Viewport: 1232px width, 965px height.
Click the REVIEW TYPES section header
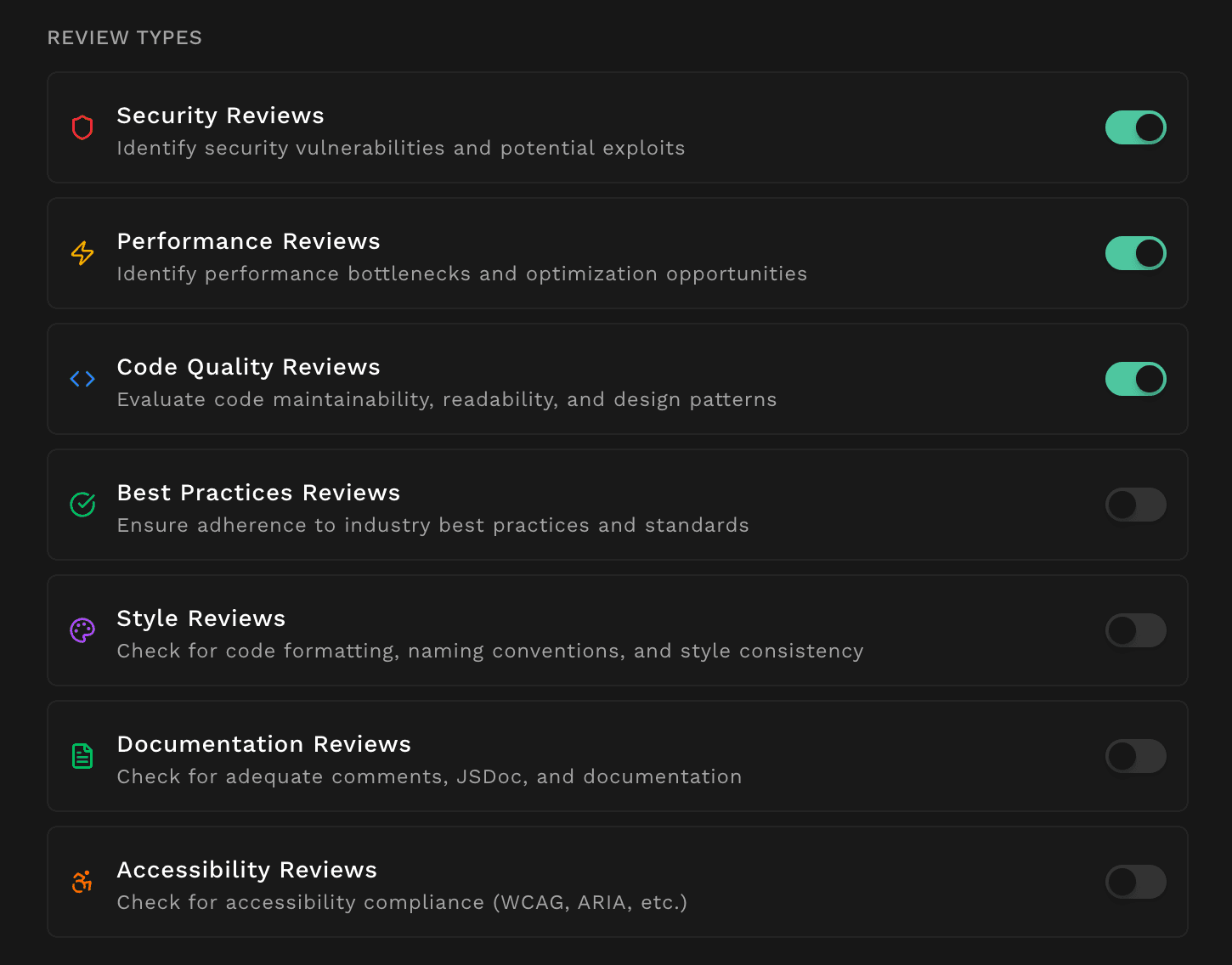coord(124,37)
